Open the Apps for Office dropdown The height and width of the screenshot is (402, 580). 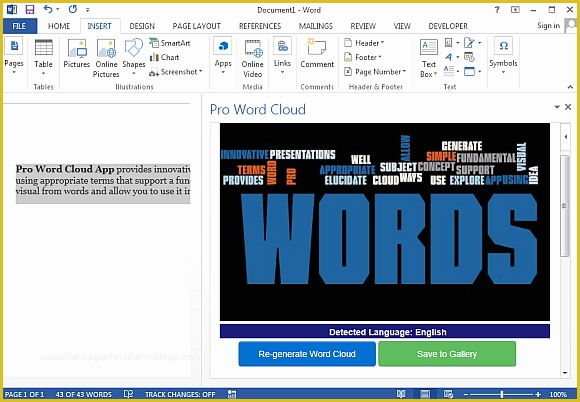223,55
